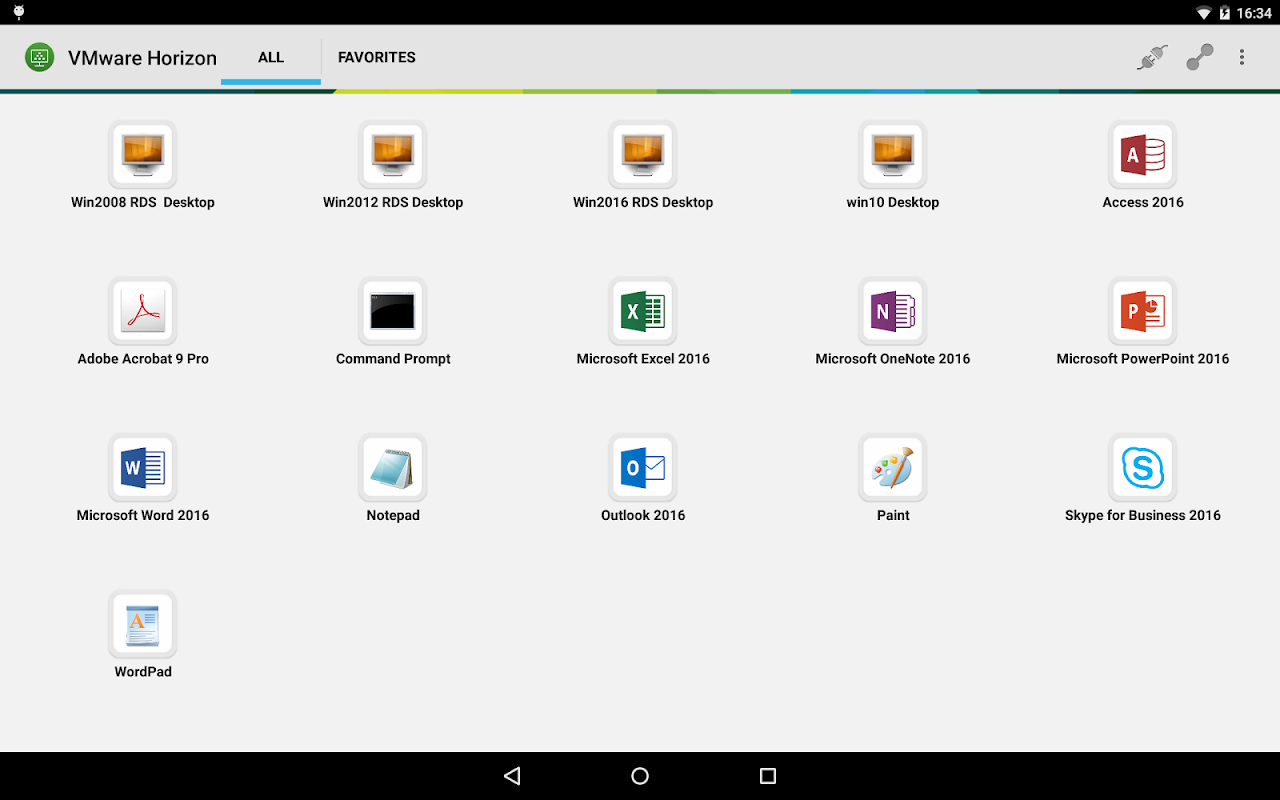The width and height of the screenshot is (1280, 800).
Task: Open the Notepad icon
Action: [x=393, y=467]
